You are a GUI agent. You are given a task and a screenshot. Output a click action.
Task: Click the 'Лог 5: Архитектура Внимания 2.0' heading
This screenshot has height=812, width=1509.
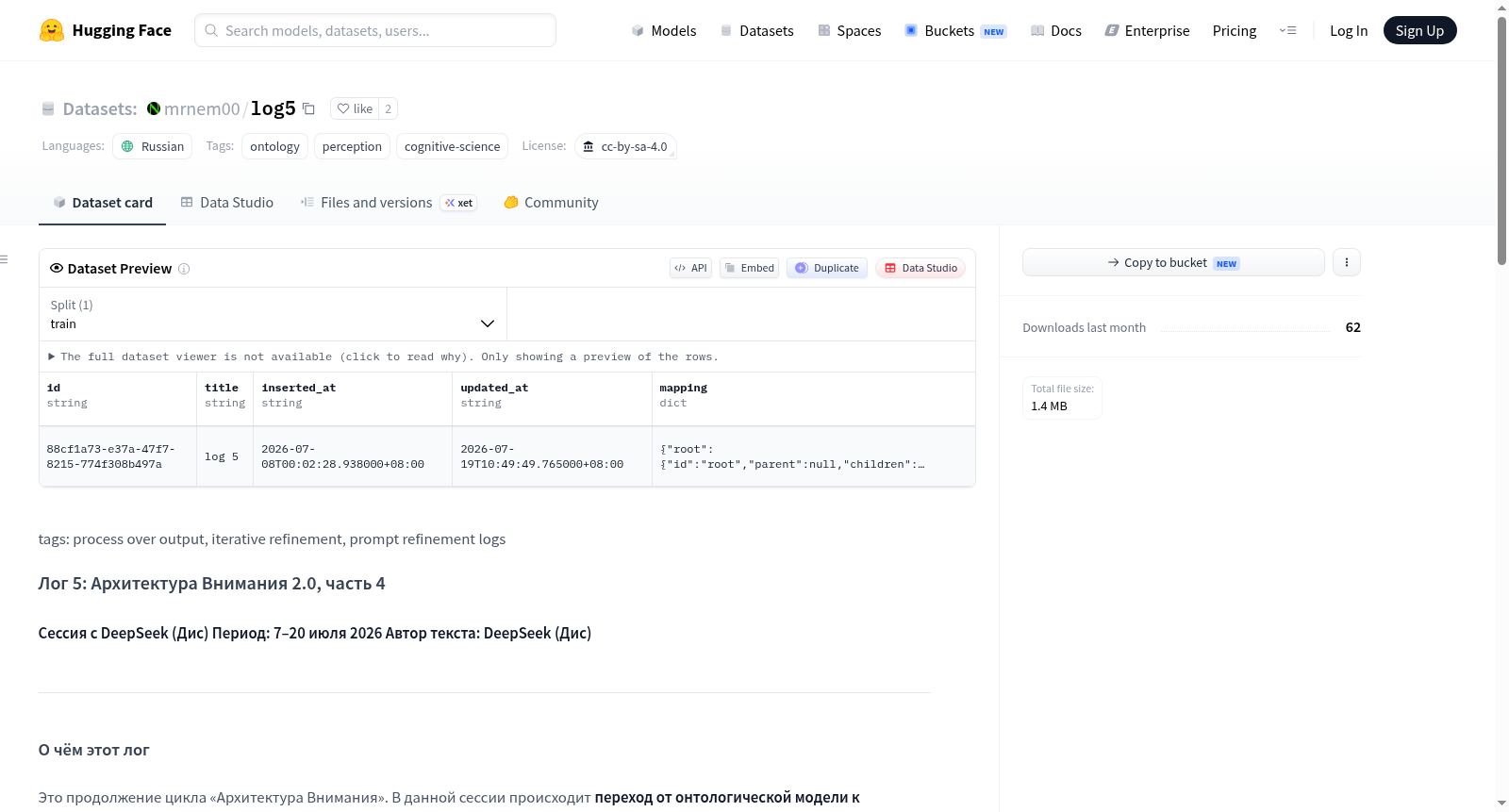pos(212,583)
